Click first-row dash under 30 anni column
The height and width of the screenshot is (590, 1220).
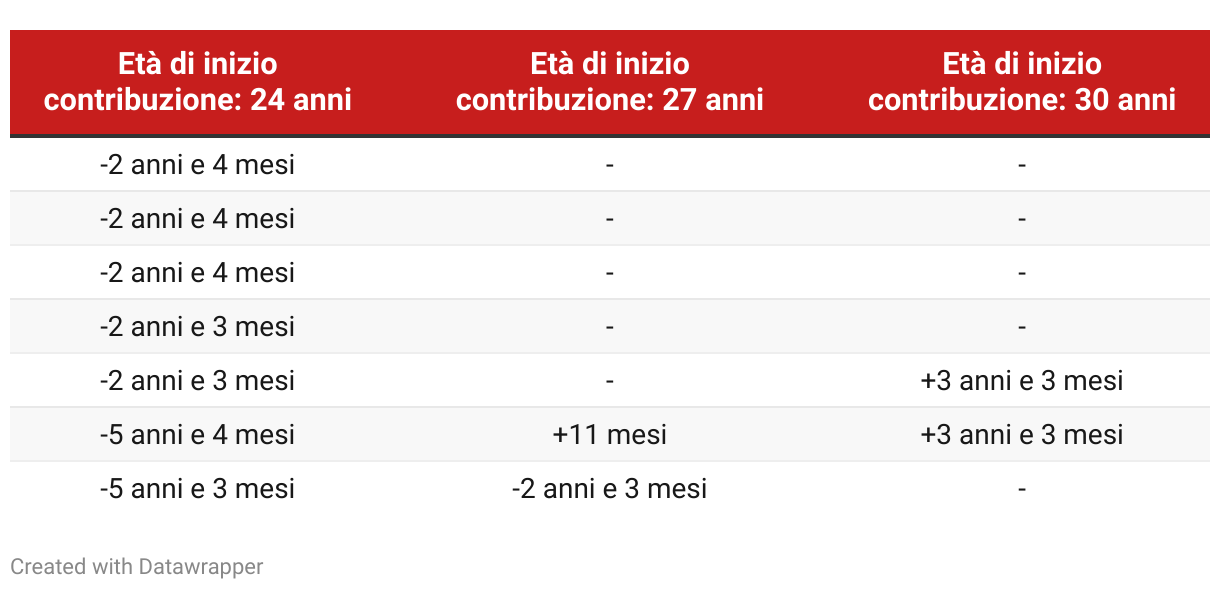point(1022,165)
